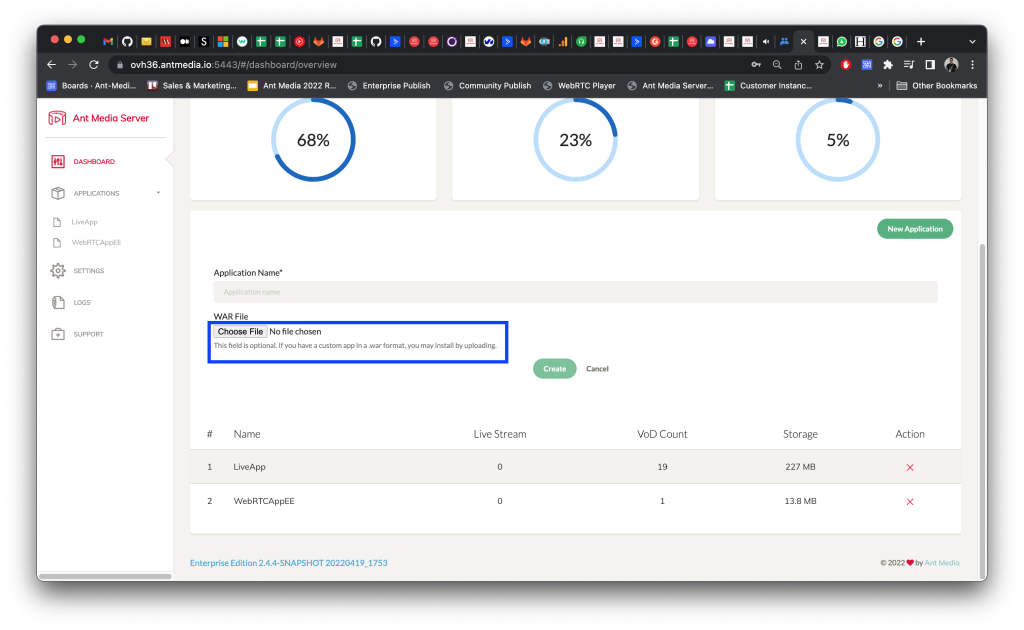Screen dimensions: 1024x630
Task: Open Sales & Marketing bookmark
Action: [192, 86]
